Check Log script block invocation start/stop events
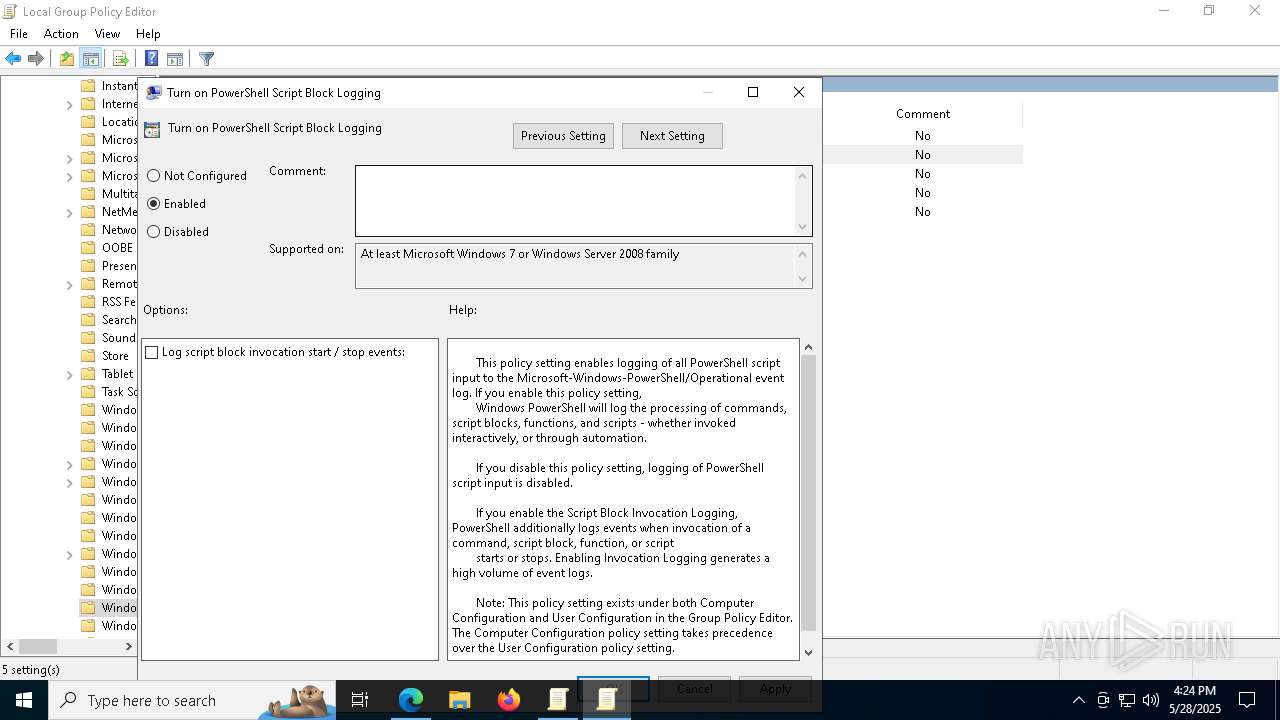Viewport: 1280px width, 720px height. (152, 353)
